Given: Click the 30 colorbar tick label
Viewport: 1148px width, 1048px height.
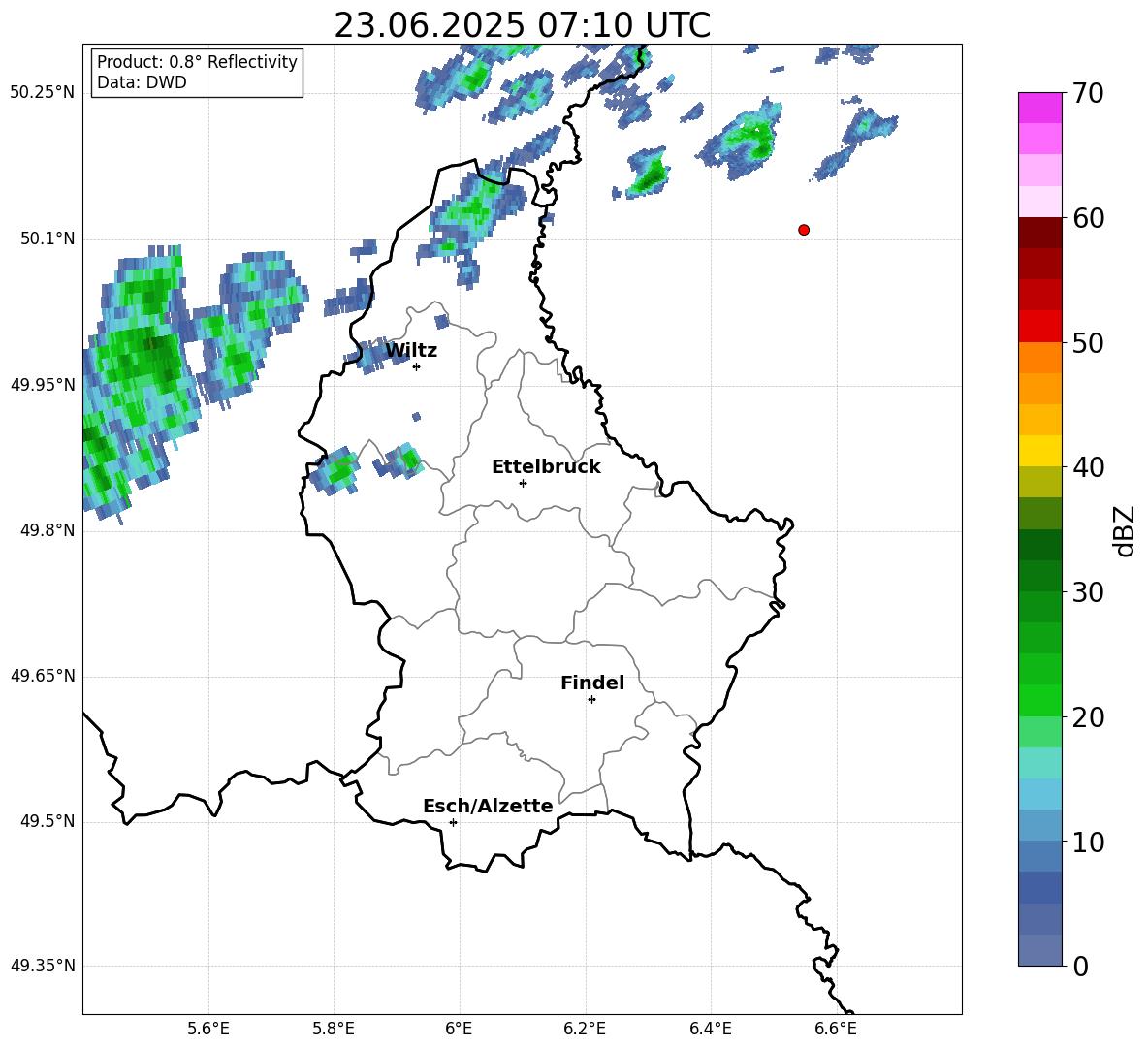Looking at the screenshot, I should point(1088,592).
